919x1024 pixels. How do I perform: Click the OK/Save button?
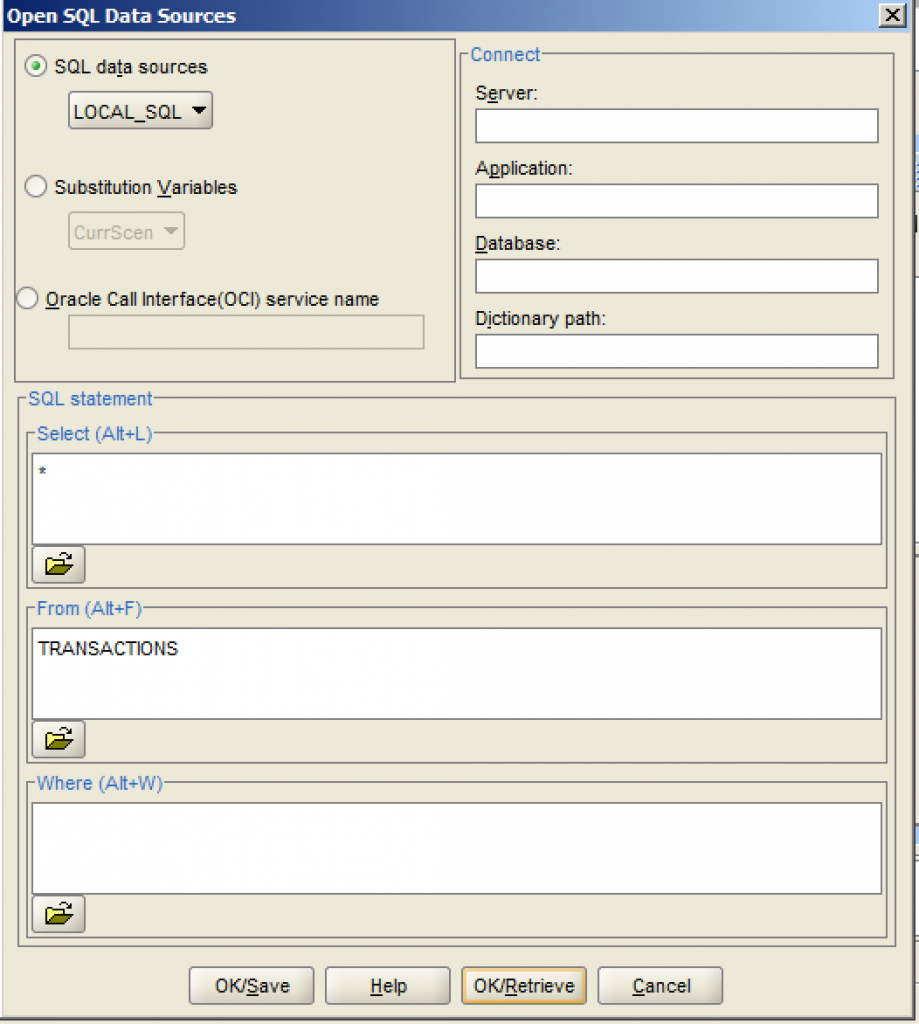(251, 985)
